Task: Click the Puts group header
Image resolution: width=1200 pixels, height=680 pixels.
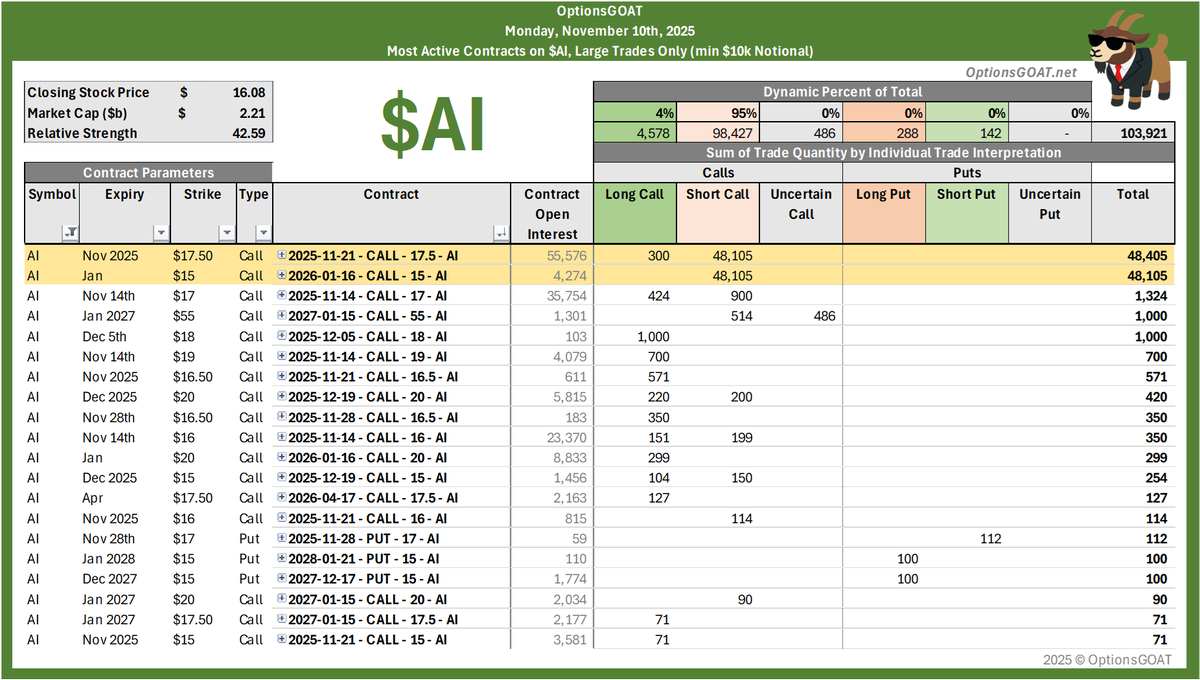Action: tap(966, 173)
